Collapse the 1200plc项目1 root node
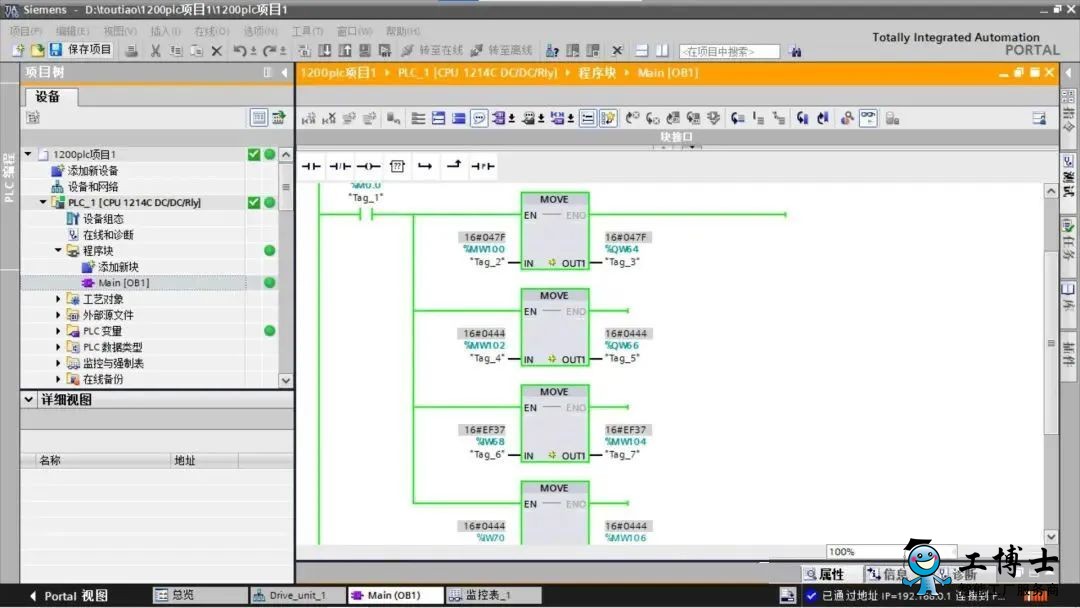The image size is (1080, 608). [x=28, y=154]
